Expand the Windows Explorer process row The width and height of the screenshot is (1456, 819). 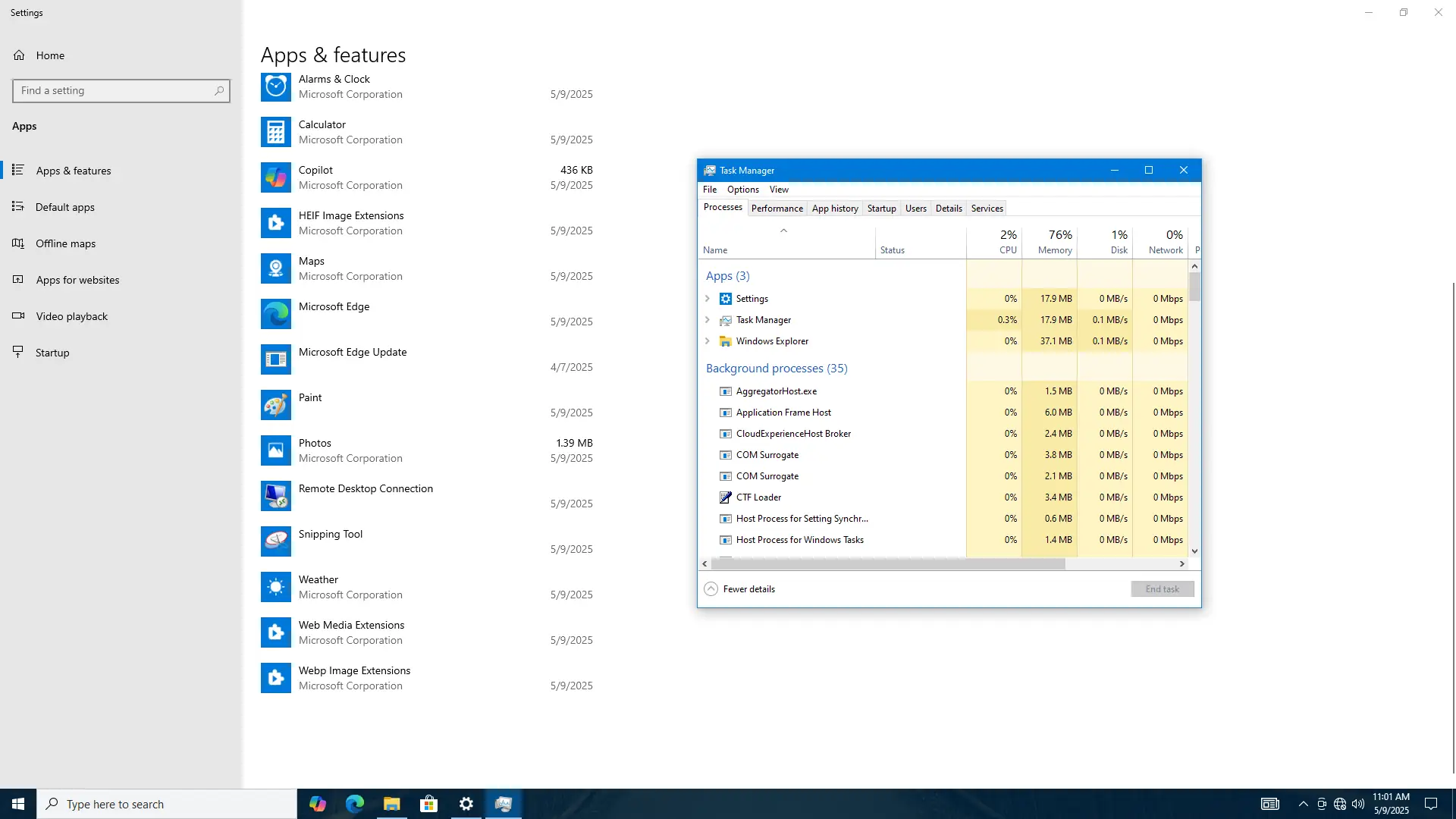point(708,341)
